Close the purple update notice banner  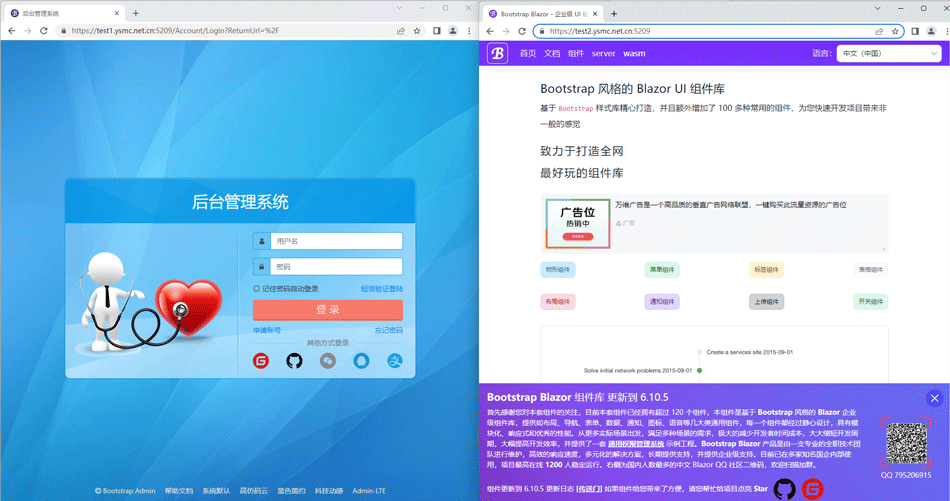934,398
